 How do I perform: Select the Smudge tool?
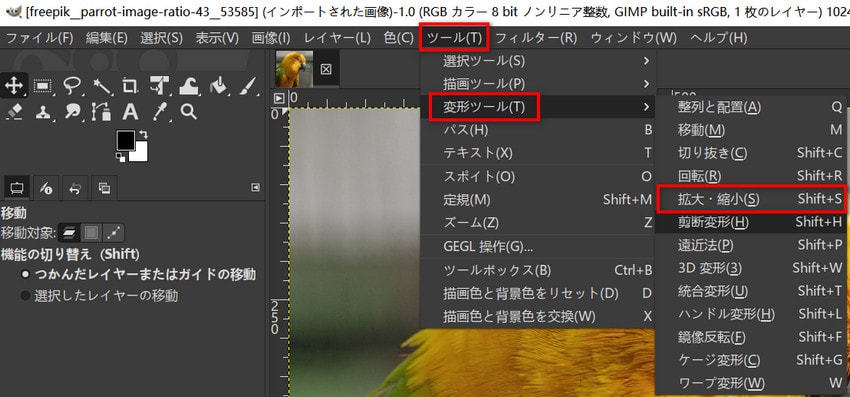point(72,112)
